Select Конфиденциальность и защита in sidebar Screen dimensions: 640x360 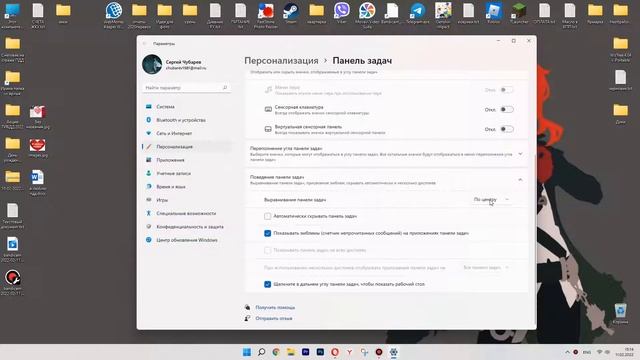tap(187, 227)
